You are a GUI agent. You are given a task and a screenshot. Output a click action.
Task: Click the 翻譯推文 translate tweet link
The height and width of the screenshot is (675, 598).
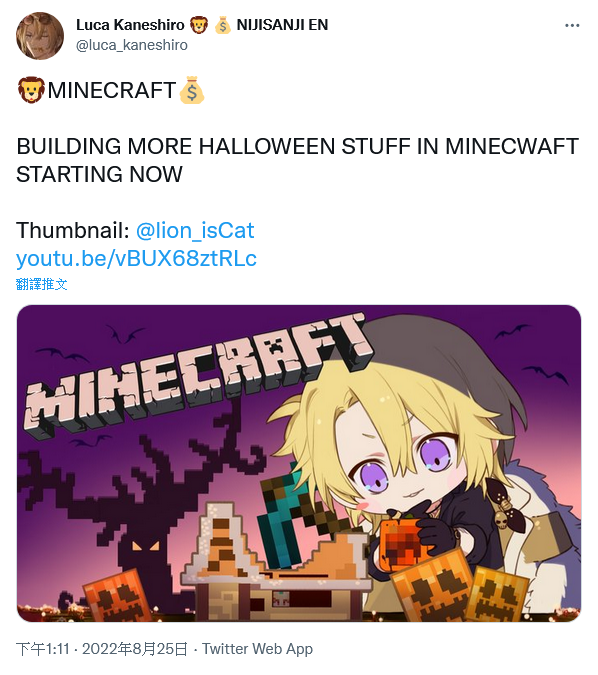42,284
